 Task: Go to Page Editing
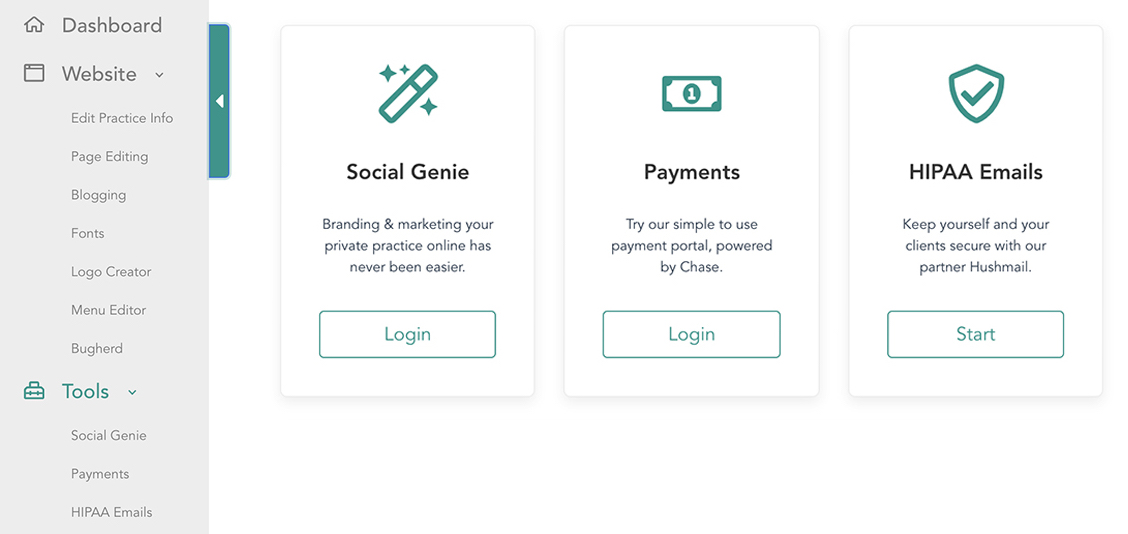[109, 156]
